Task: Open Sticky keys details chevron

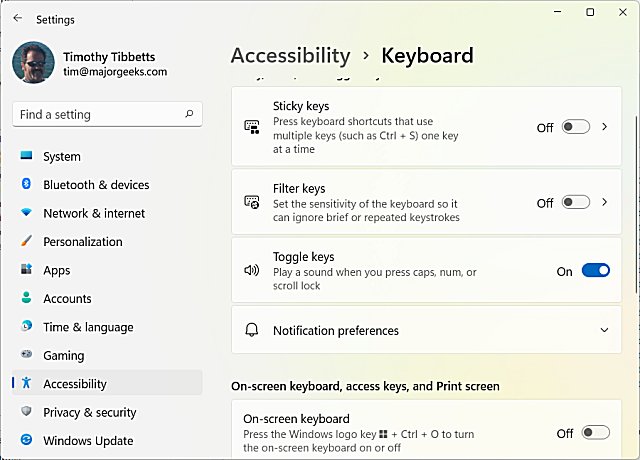Action: click(605, 127)
